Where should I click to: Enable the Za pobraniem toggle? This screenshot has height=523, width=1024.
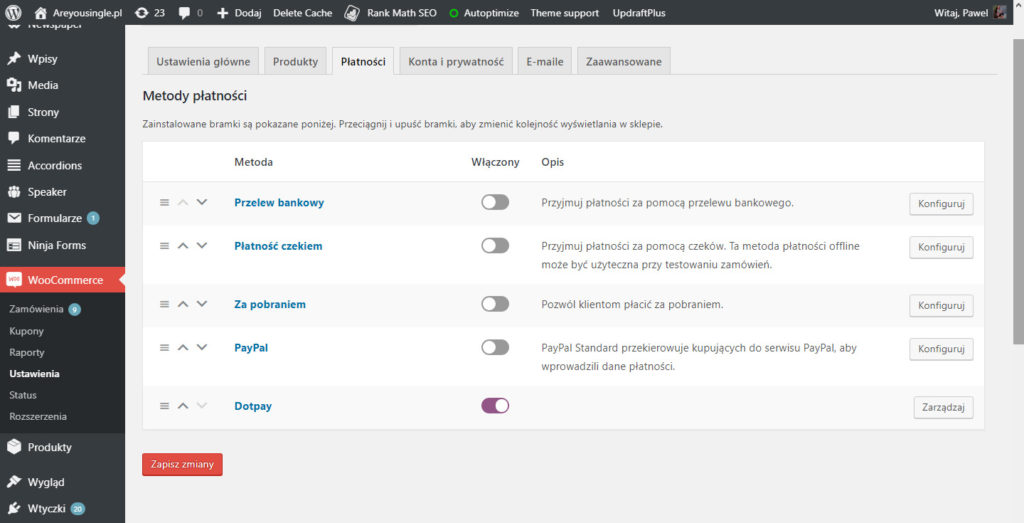pyautogui.click(x=495, y=304)
